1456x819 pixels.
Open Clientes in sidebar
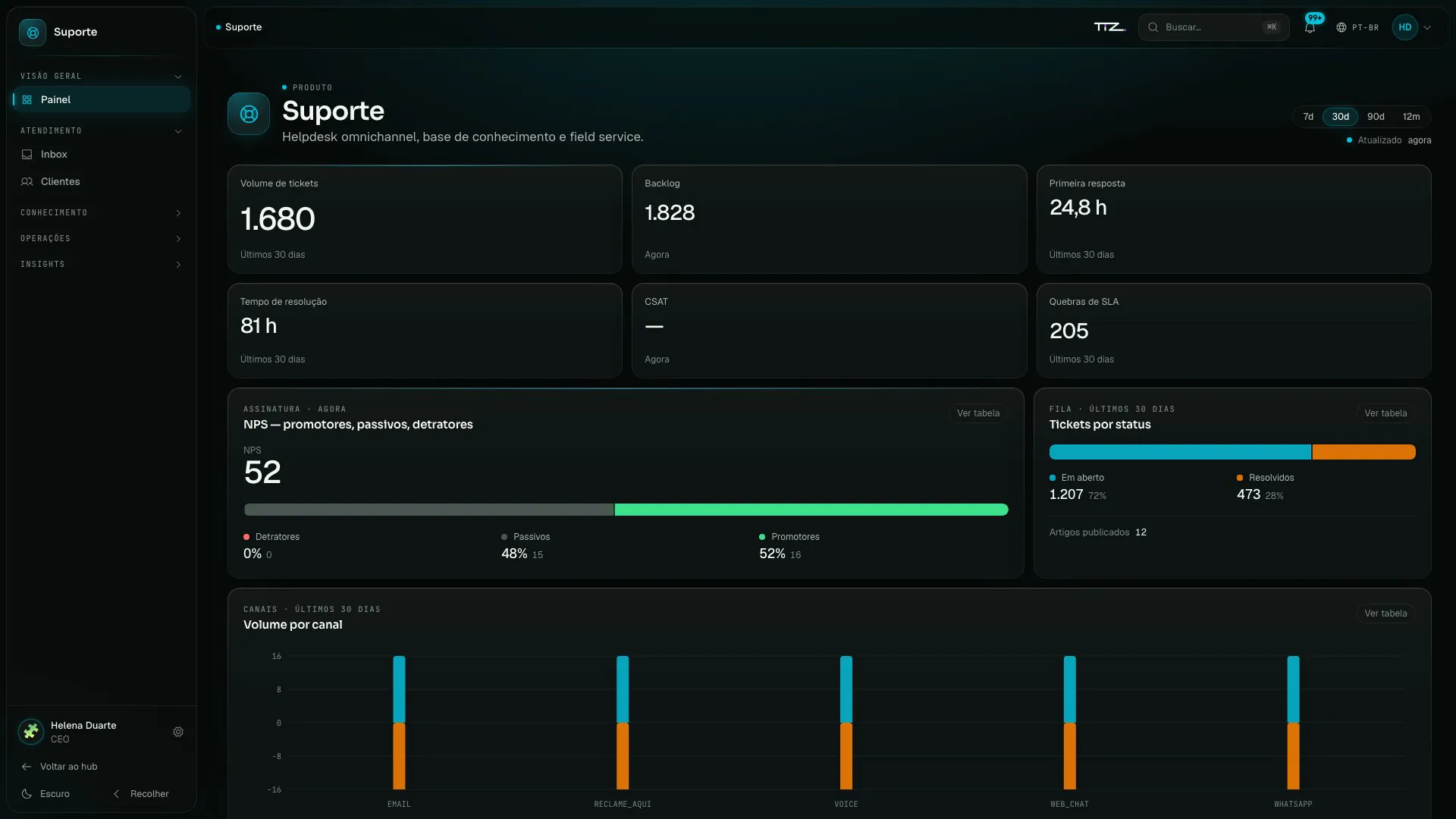(101, 182)
